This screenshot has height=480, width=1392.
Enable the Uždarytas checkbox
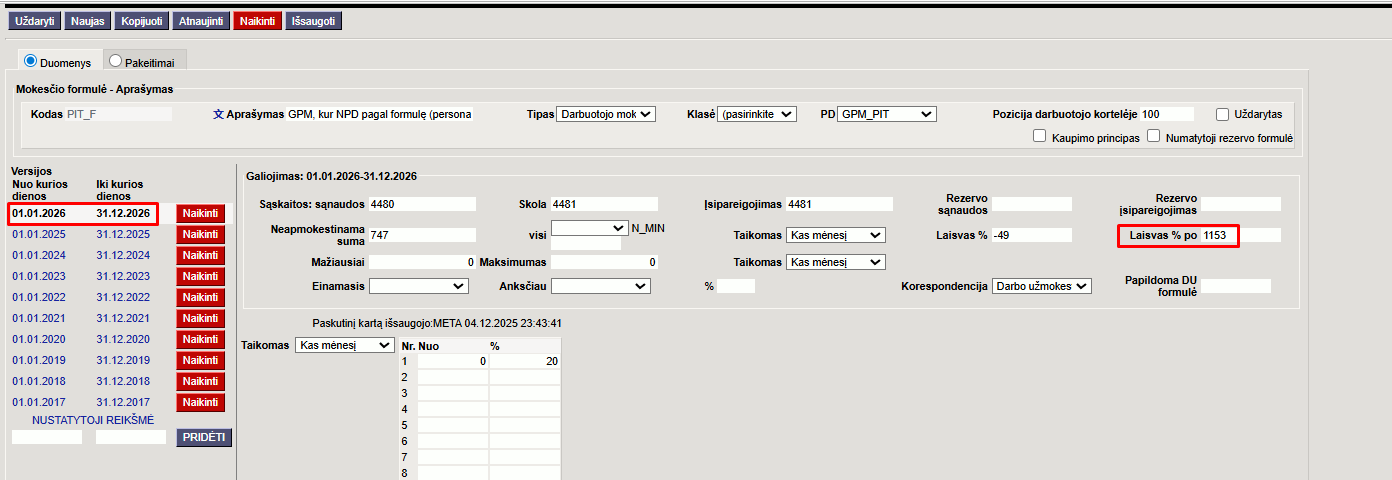click(x=1223, y=115)
